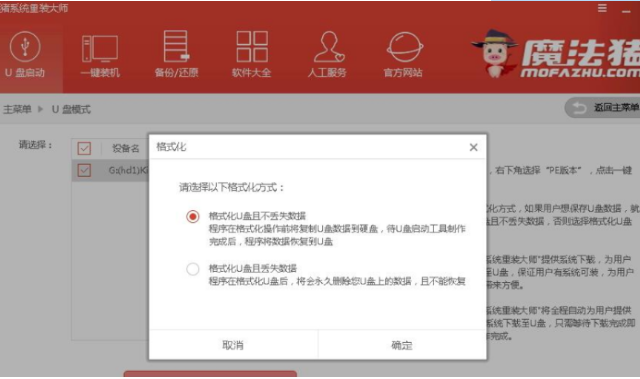
Task: Select 格式化U盘且丢失数据 radio option
Action: pyautogui.click(x=193, y=269)
